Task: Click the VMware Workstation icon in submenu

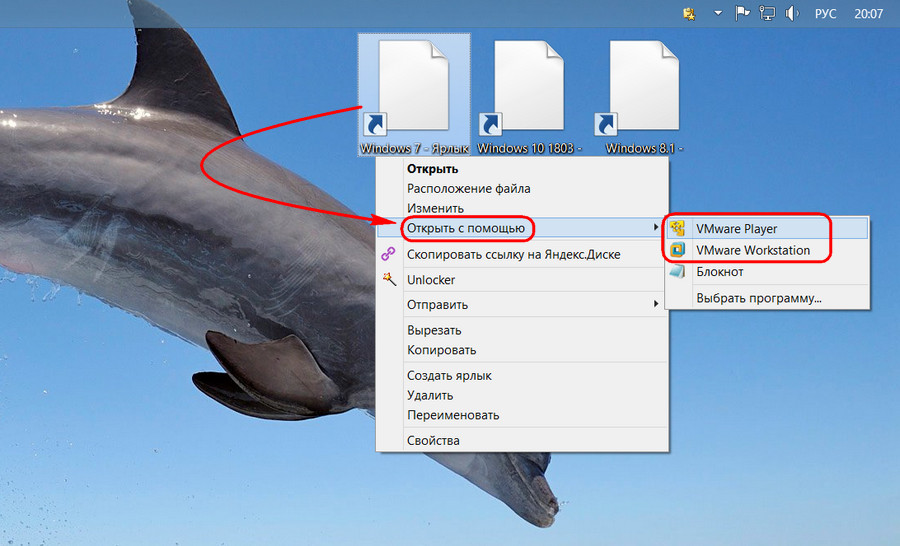Action: [678, 250]
